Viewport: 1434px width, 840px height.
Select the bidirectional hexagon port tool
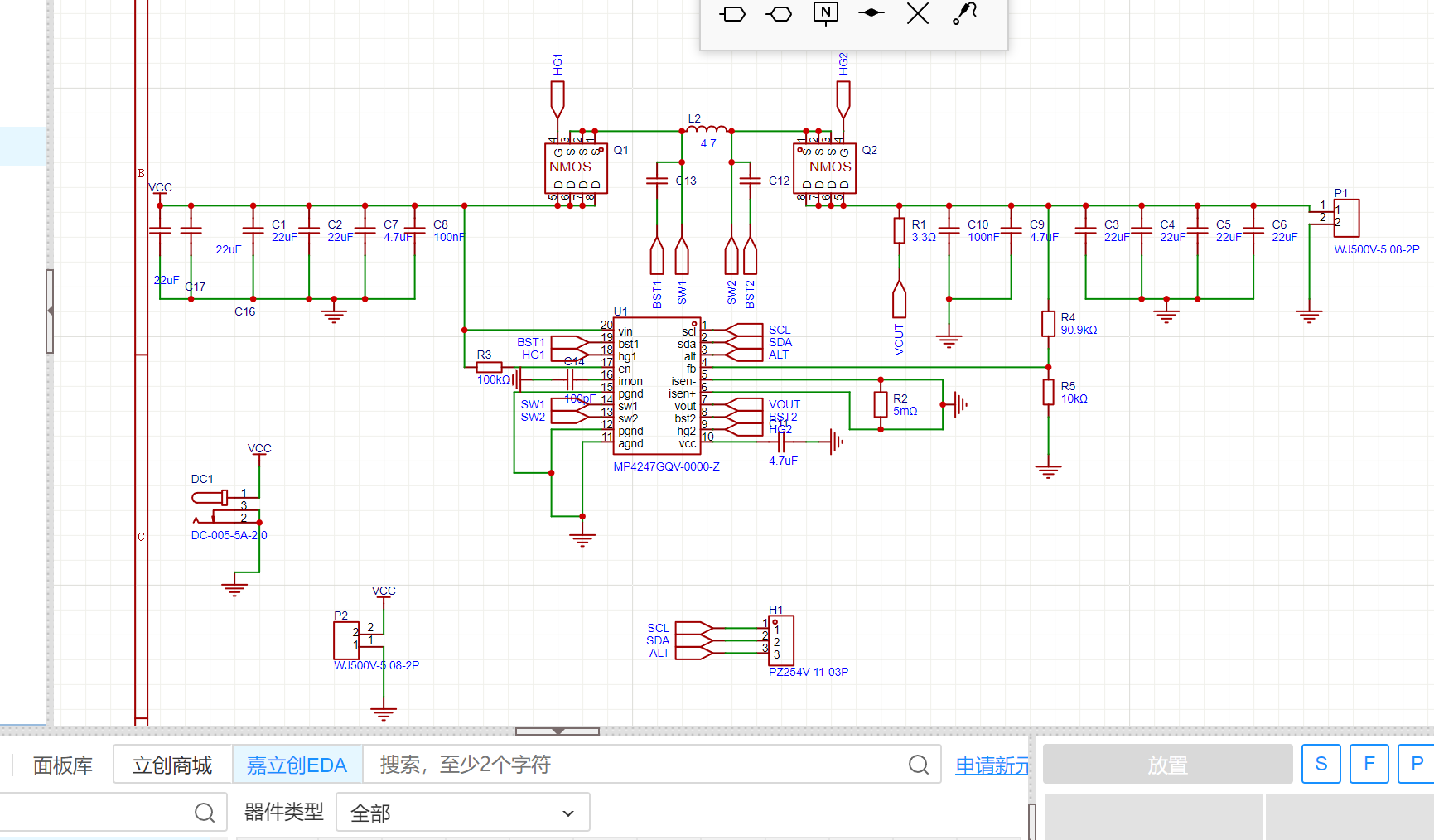pos(779,14)
